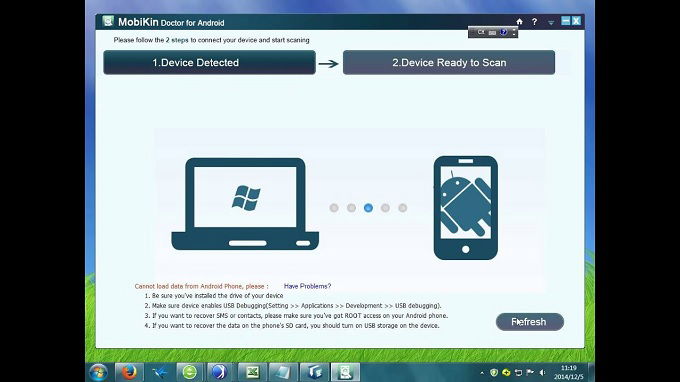Viewport: 680px width, 382px height.
Task: Select the '1.Device Detected' step
Action: coord(209,62)
